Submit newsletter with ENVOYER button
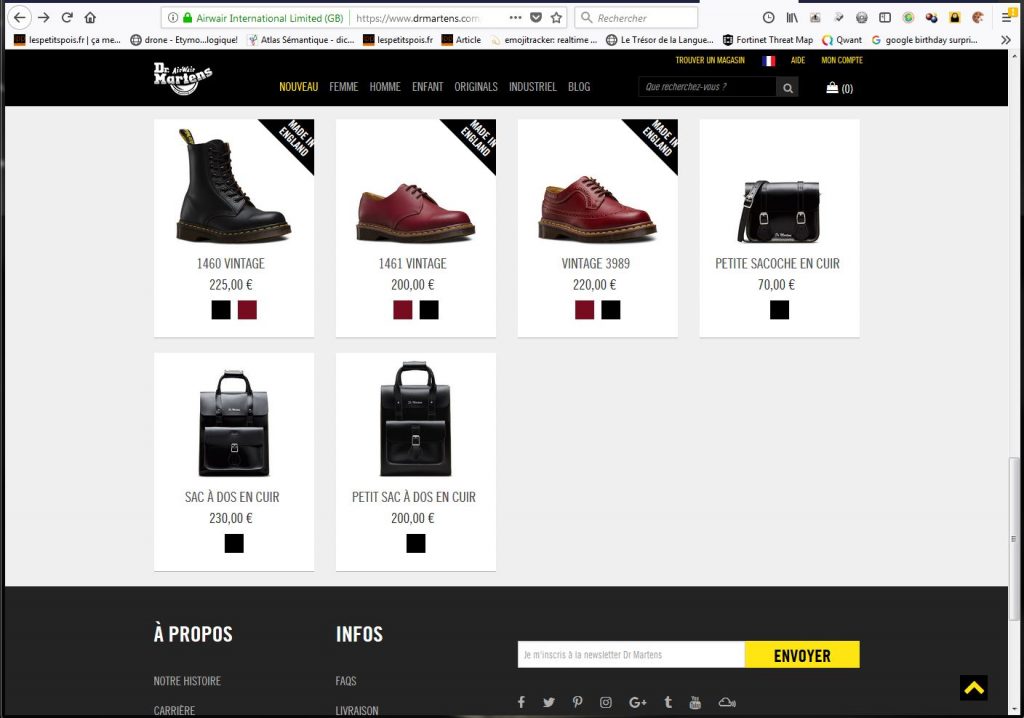Viewport: 1024px width, 718px height. [x=802, y=655]
